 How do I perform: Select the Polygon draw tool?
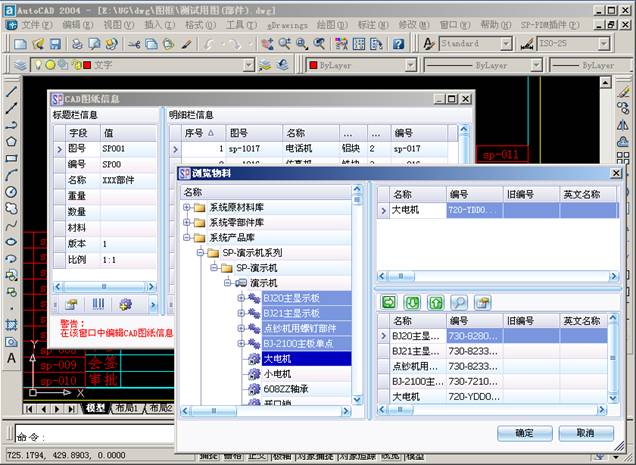[x=11, y=142]
